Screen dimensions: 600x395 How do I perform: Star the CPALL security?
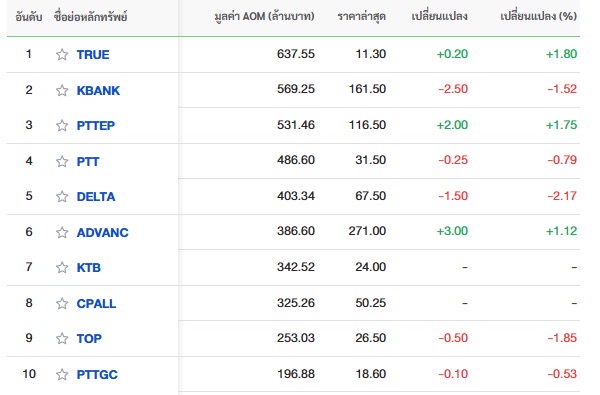tap(62, 304)
